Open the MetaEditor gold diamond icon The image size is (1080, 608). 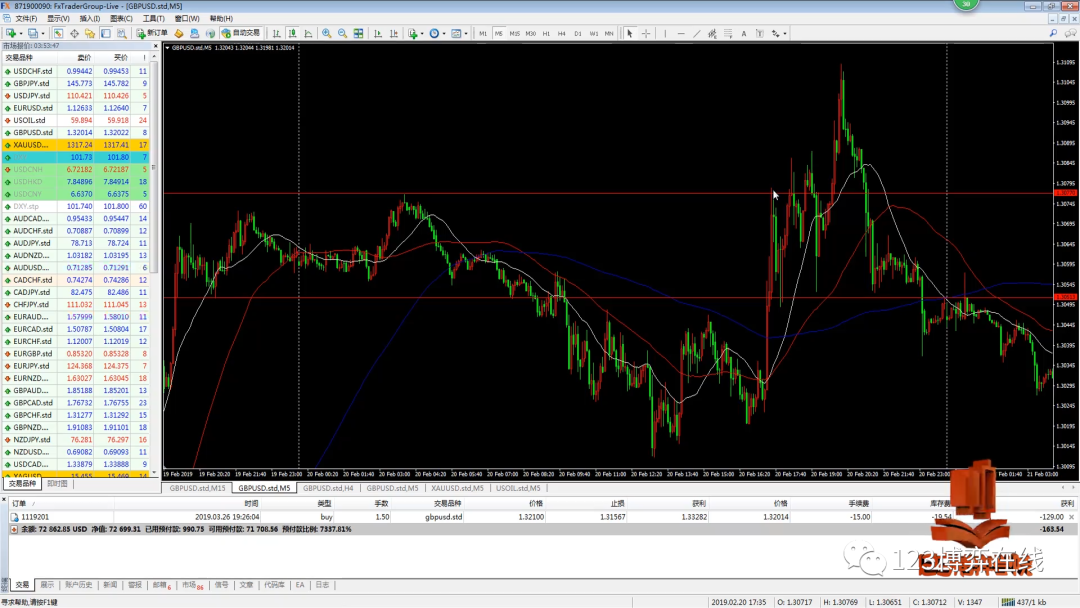[x=179, y=33]
